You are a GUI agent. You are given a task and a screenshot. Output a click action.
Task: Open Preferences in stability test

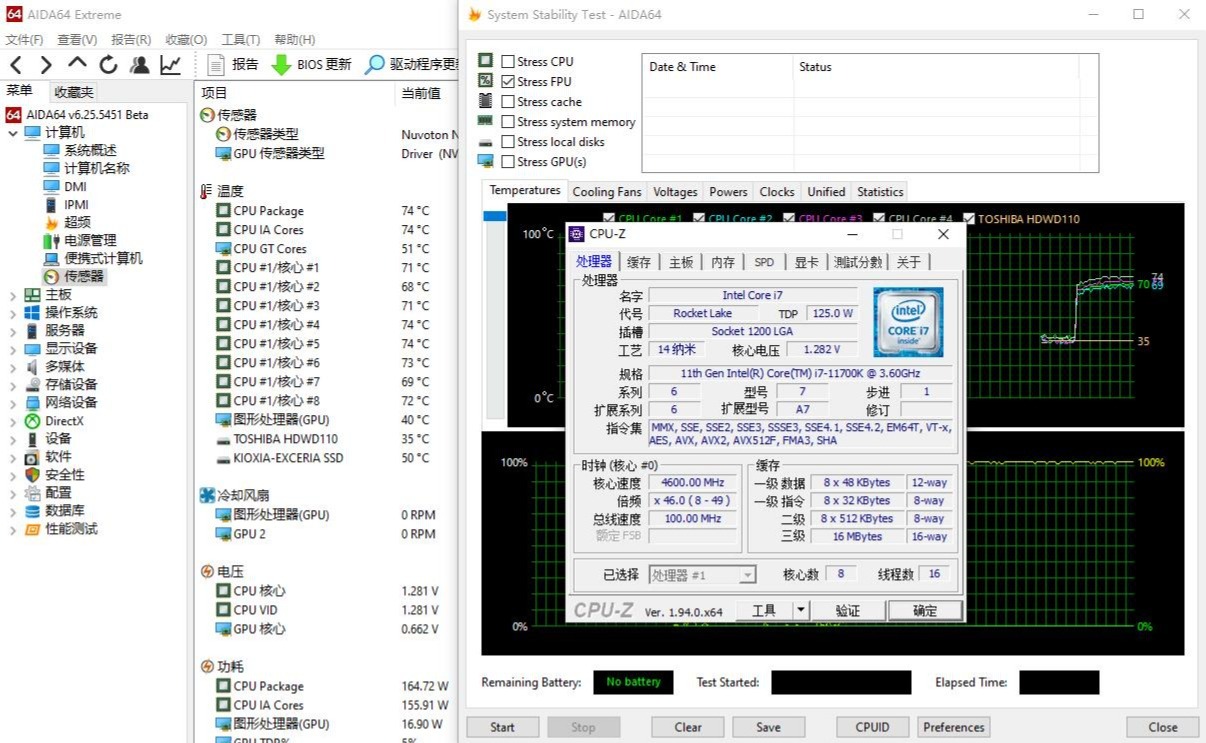pyautogui.click(x=954, y=727)
